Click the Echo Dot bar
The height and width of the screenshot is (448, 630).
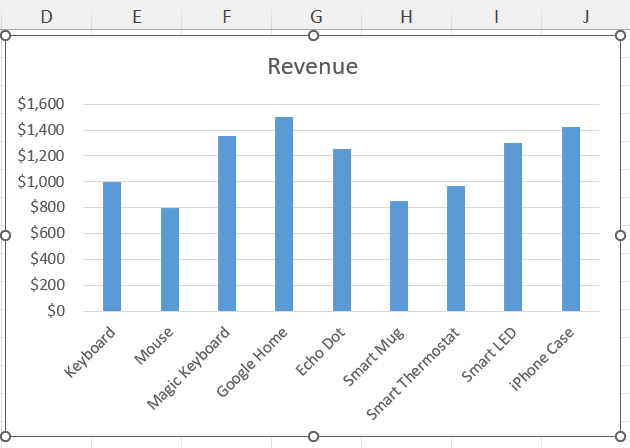342,230
